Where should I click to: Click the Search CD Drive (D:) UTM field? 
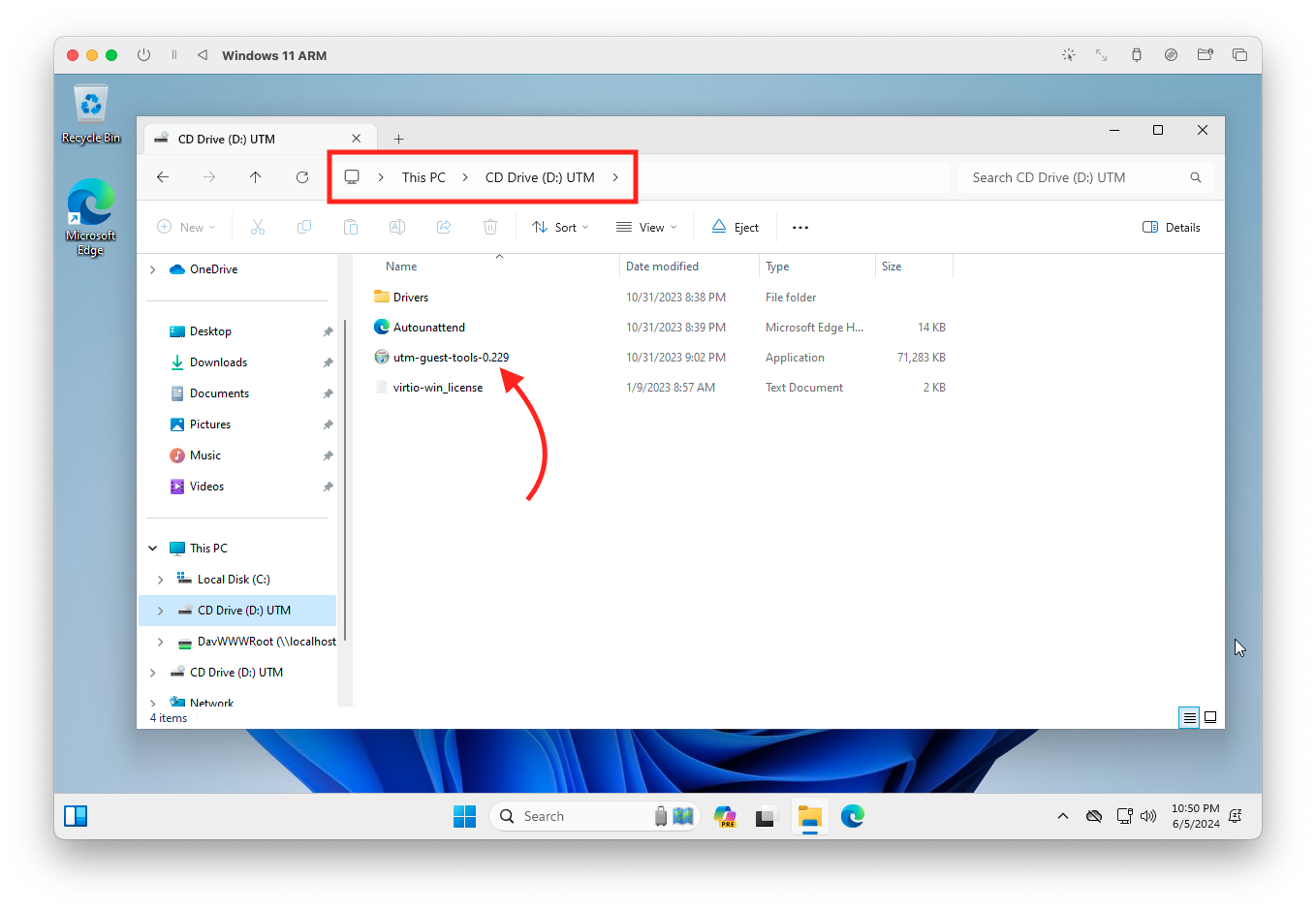(1086, 177)
